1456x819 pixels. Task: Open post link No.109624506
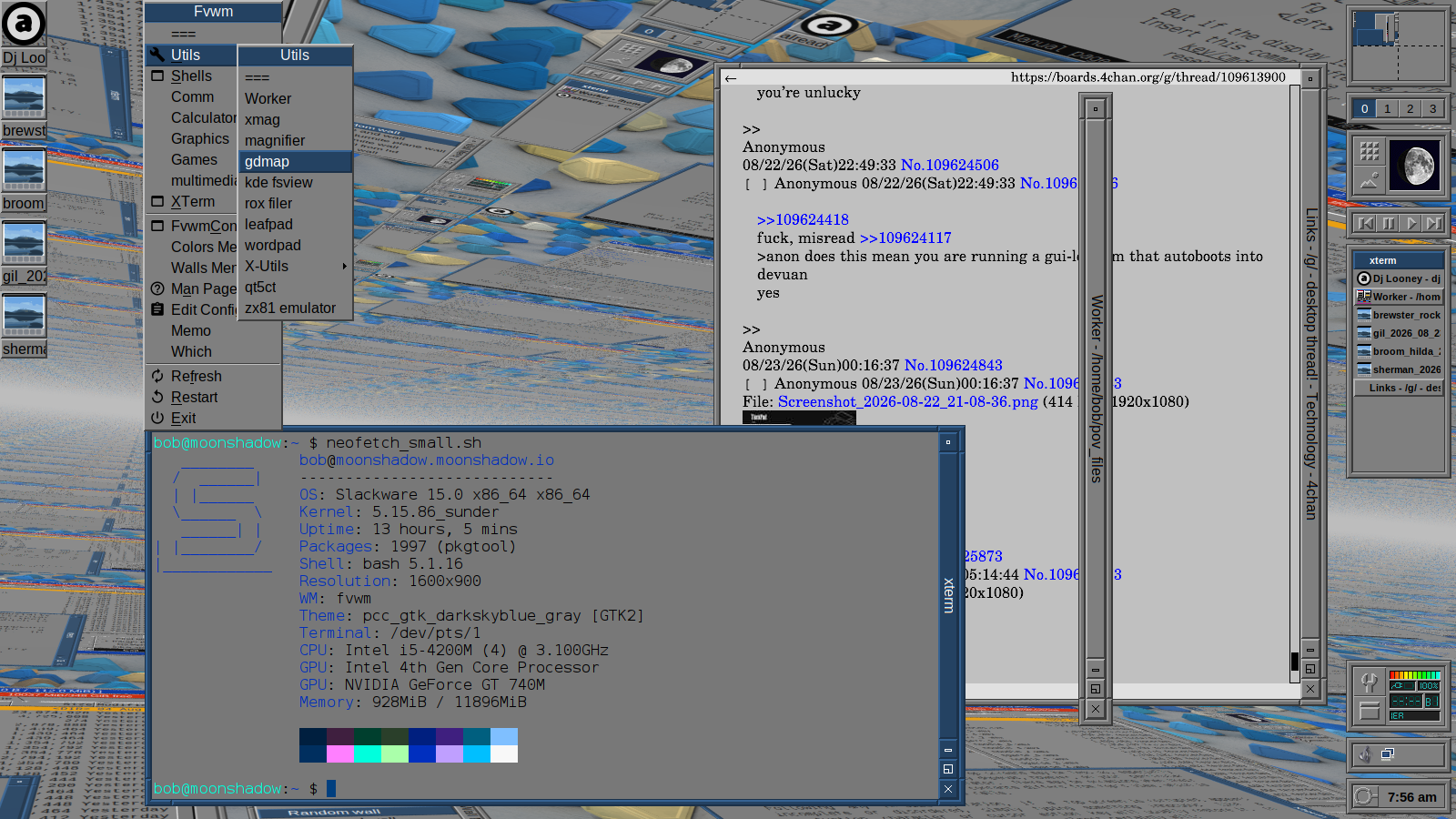(950, 165)
